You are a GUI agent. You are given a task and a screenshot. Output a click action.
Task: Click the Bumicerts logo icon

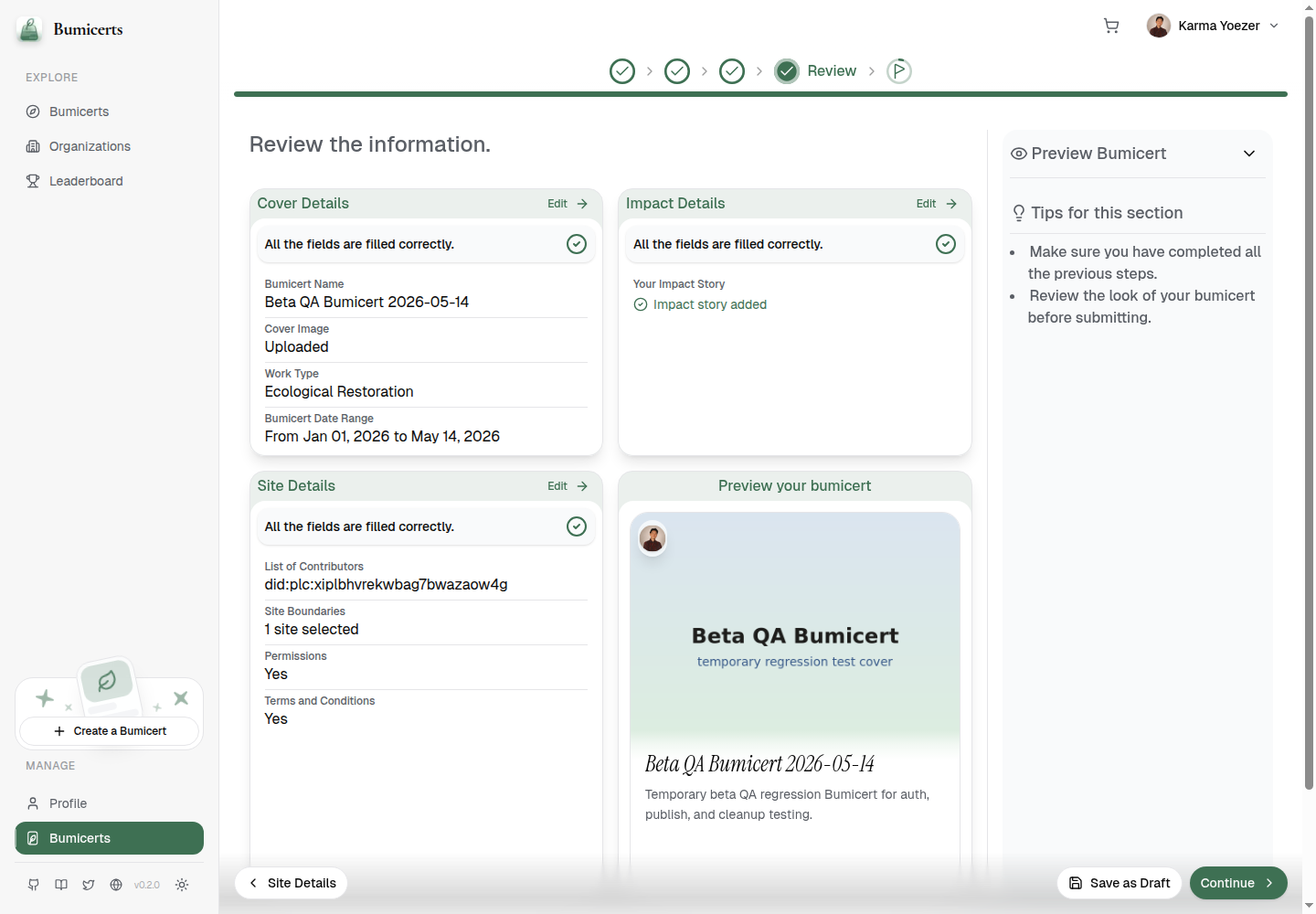(x=30, y=29)
